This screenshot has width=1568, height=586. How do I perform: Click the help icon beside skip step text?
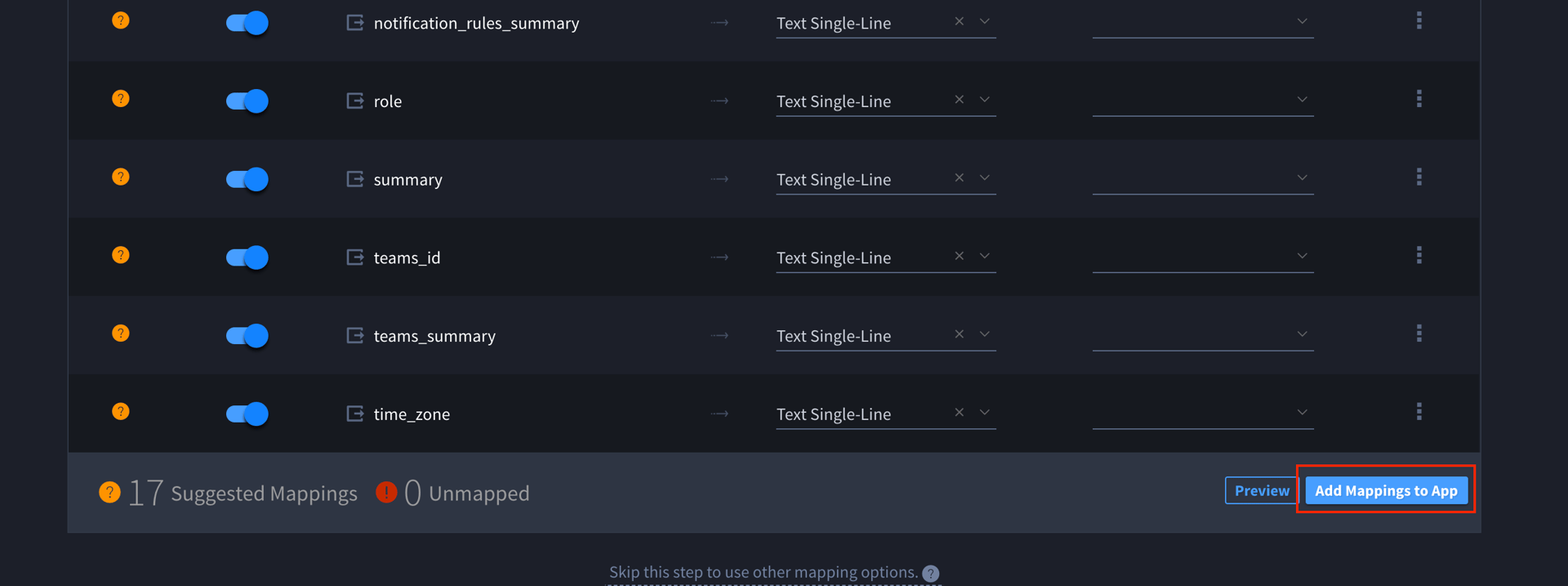(x=931, y=573)
